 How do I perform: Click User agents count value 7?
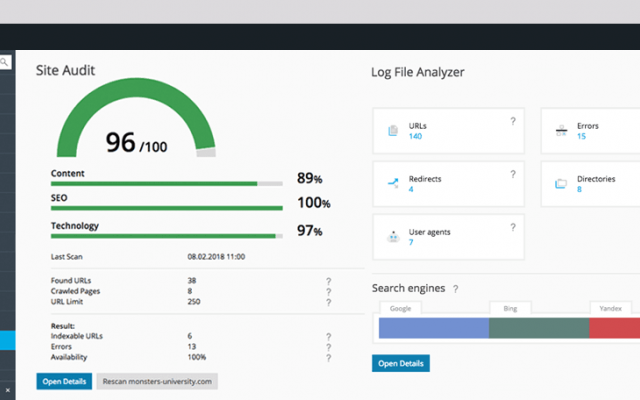pos(411,242)
